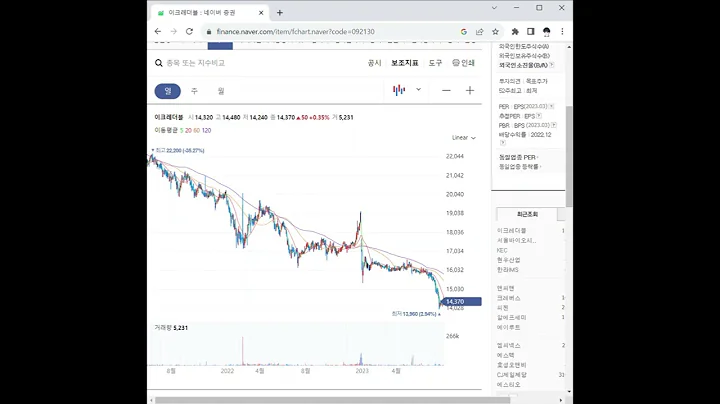Open 서울바이오시.. in the recent list
Screen dimensions: 720x404
517,241
